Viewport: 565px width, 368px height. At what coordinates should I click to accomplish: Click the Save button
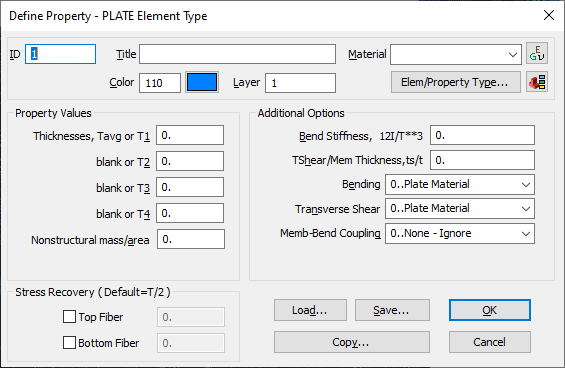[x=392, y=310]
